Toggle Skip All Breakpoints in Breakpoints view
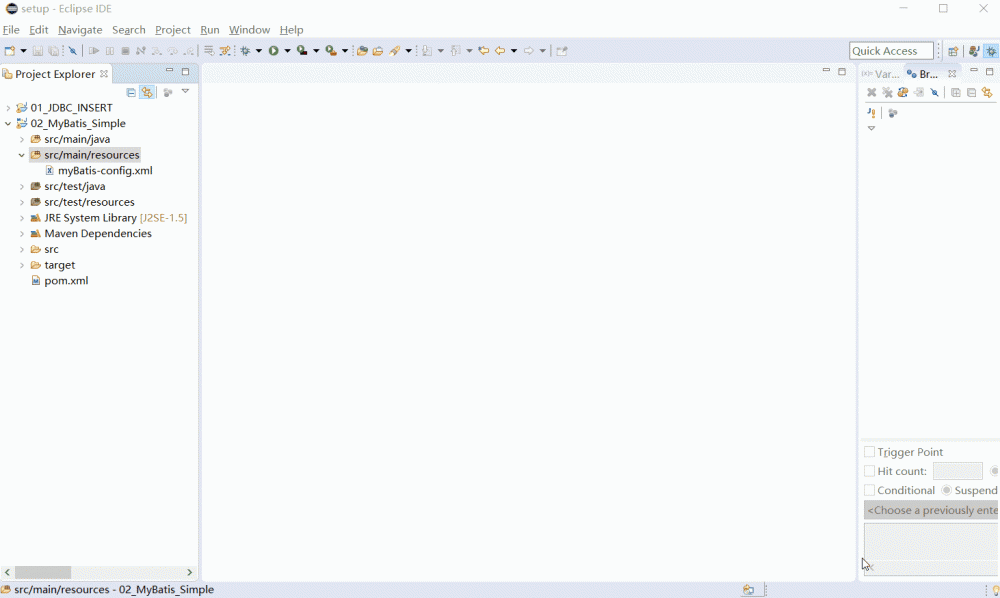1000x598 pixels. [934, 92]
